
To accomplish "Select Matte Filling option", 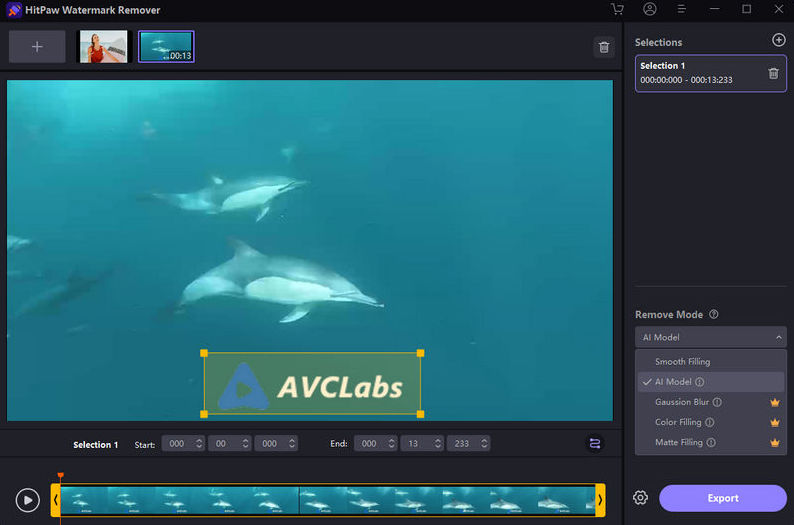I will coord(678,442).
